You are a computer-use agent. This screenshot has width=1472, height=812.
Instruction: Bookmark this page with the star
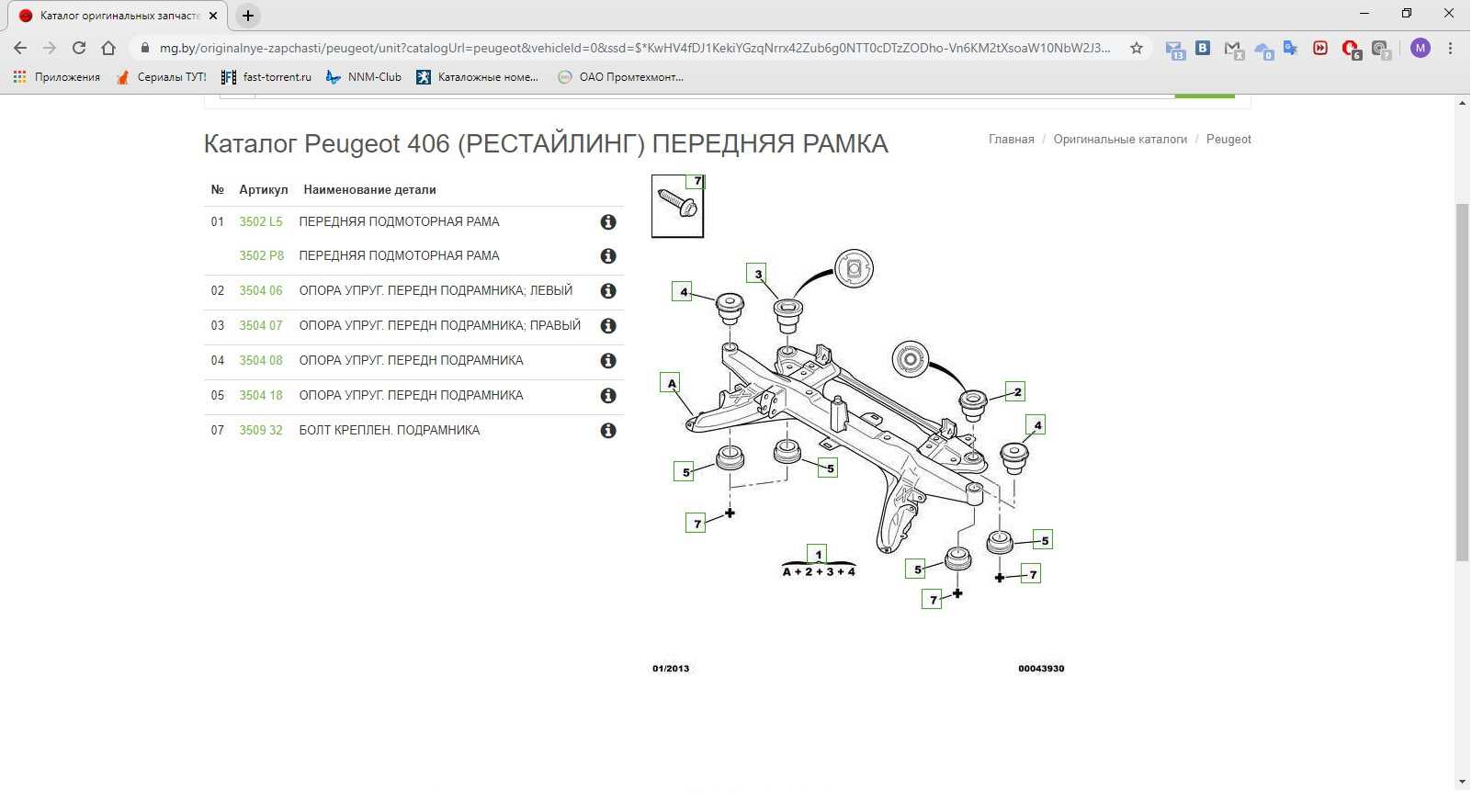(x=1137, y=48)
